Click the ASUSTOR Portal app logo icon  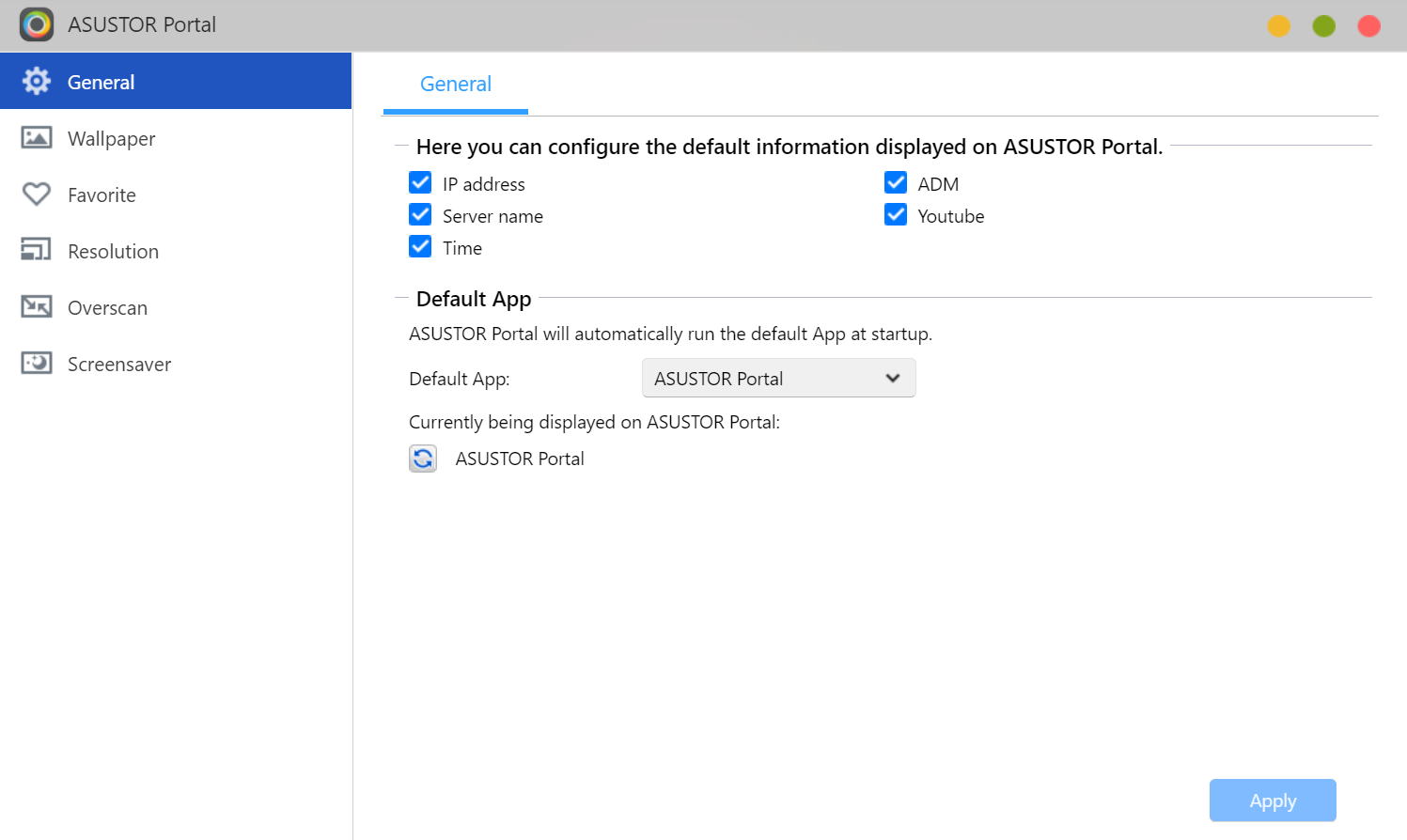coord(37,24)
